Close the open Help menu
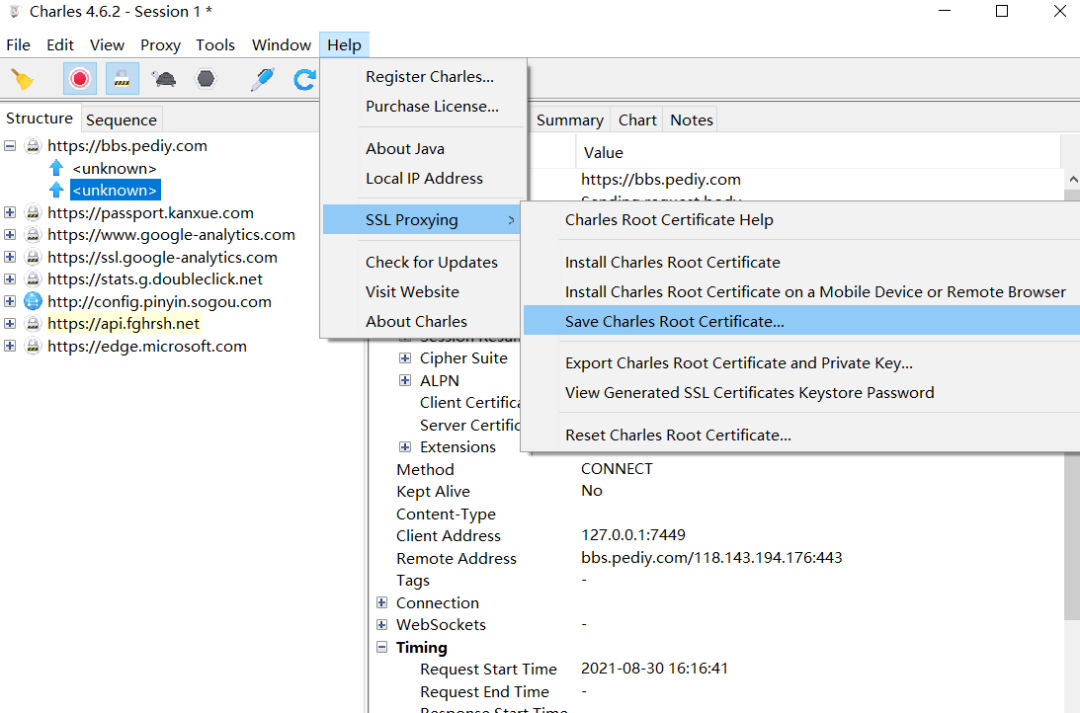Image resolution: width=1080 pixels, height=713 pixels. click(x=344, y=45)
